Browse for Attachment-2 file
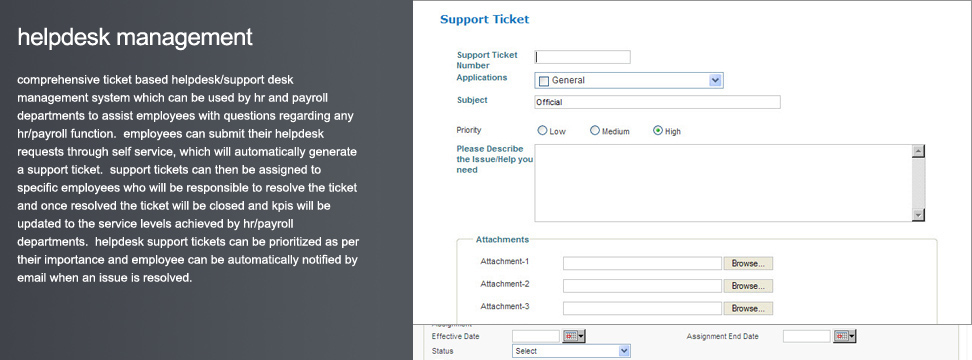The height and width of the screenshot is (360, 972). point(748,286)
